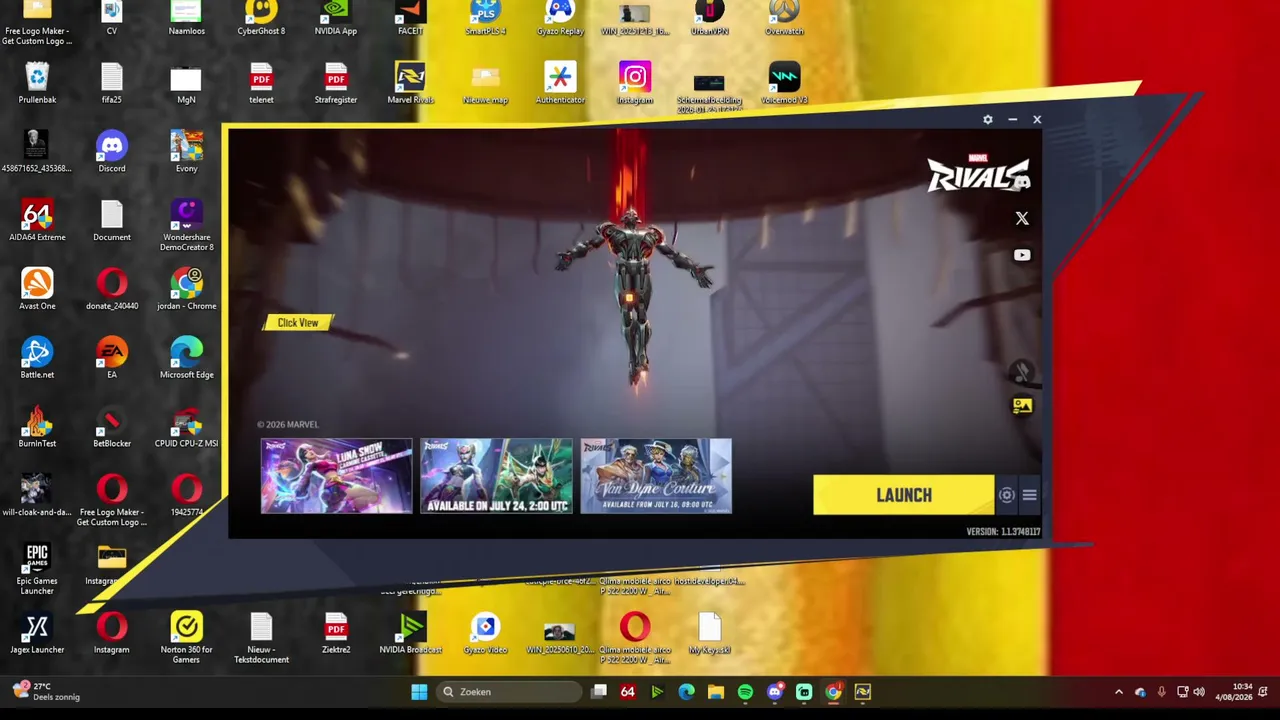The width and height of the screenshot is (1280, 720).
Task: Open Task View on the taskbar
Action: (x=599, y=692)
